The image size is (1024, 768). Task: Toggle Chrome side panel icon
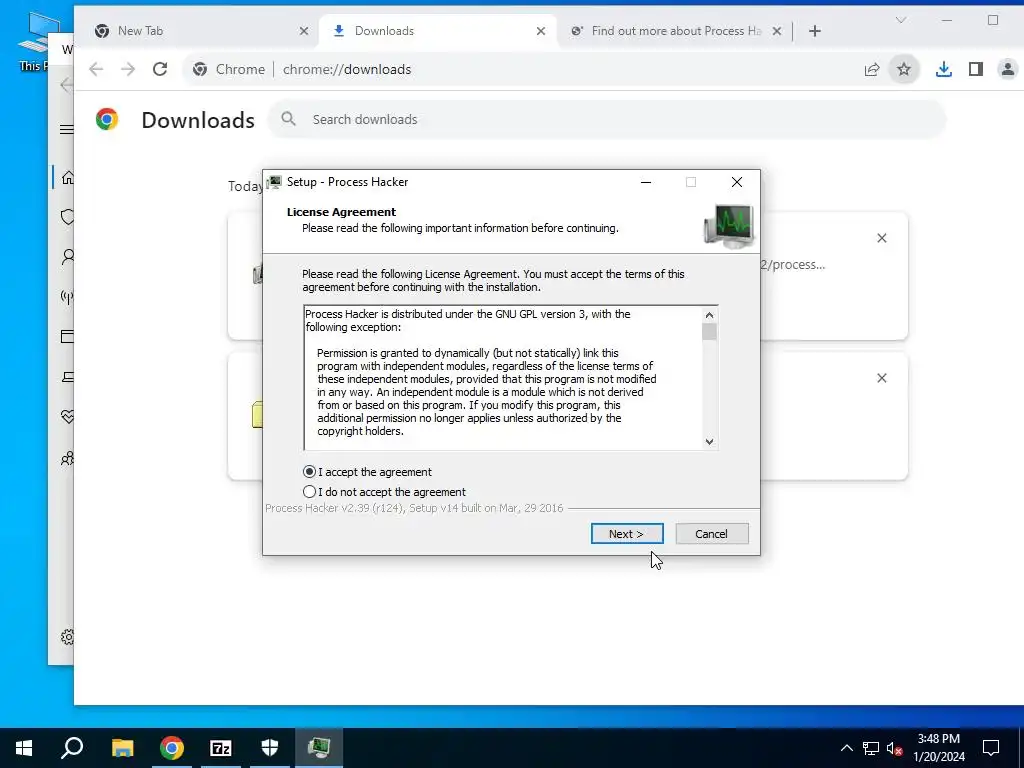(976, 69)
